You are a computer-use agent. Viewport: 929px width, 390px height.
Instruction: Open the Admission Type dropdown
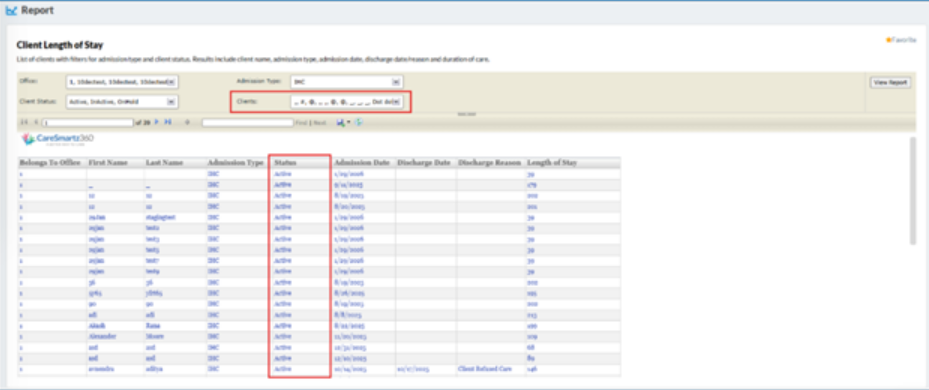pyautogui.click(x=396, y=82)
